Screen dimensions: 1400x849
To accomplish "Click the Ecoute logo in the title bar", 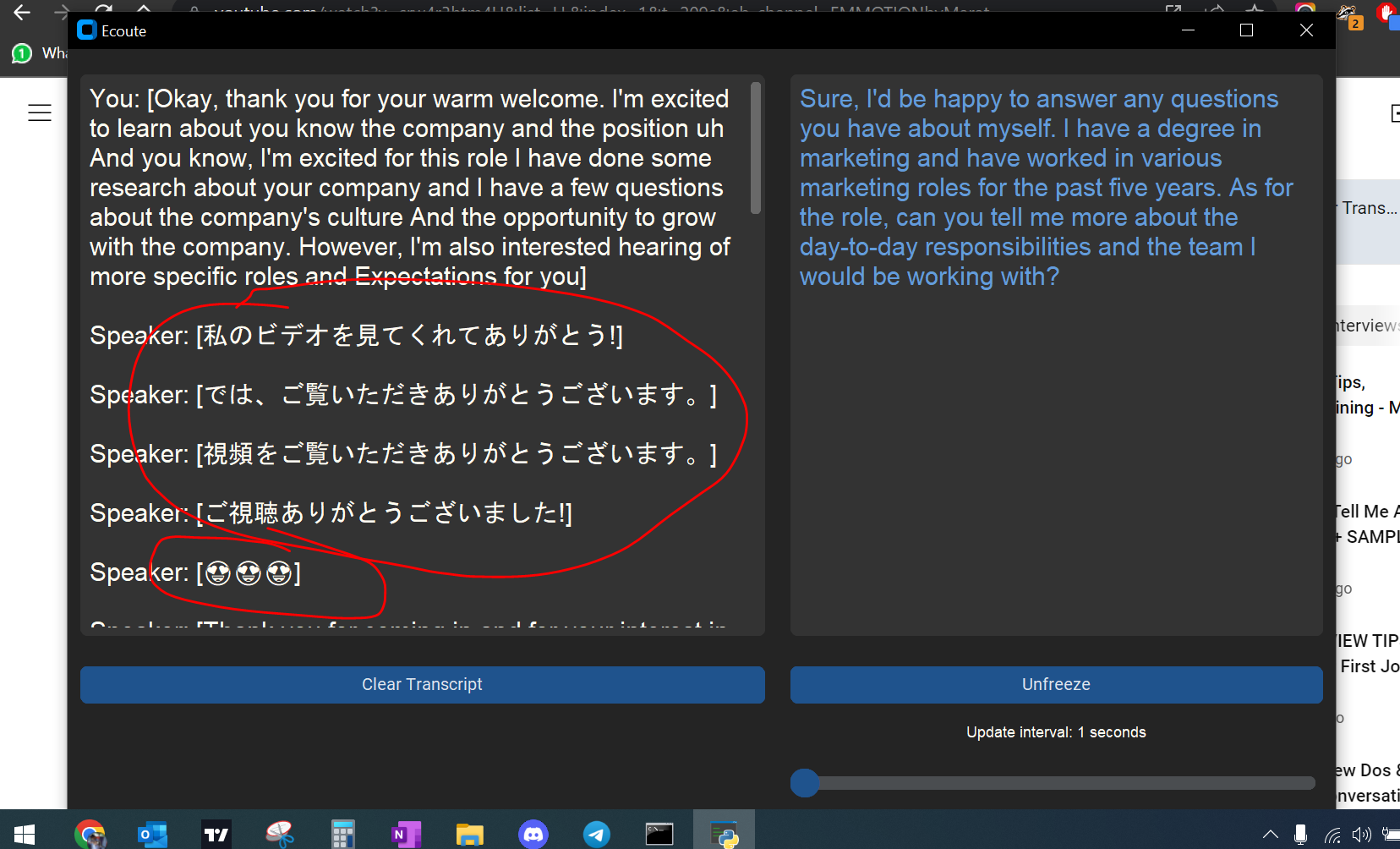I will click(x=86, y=30).
